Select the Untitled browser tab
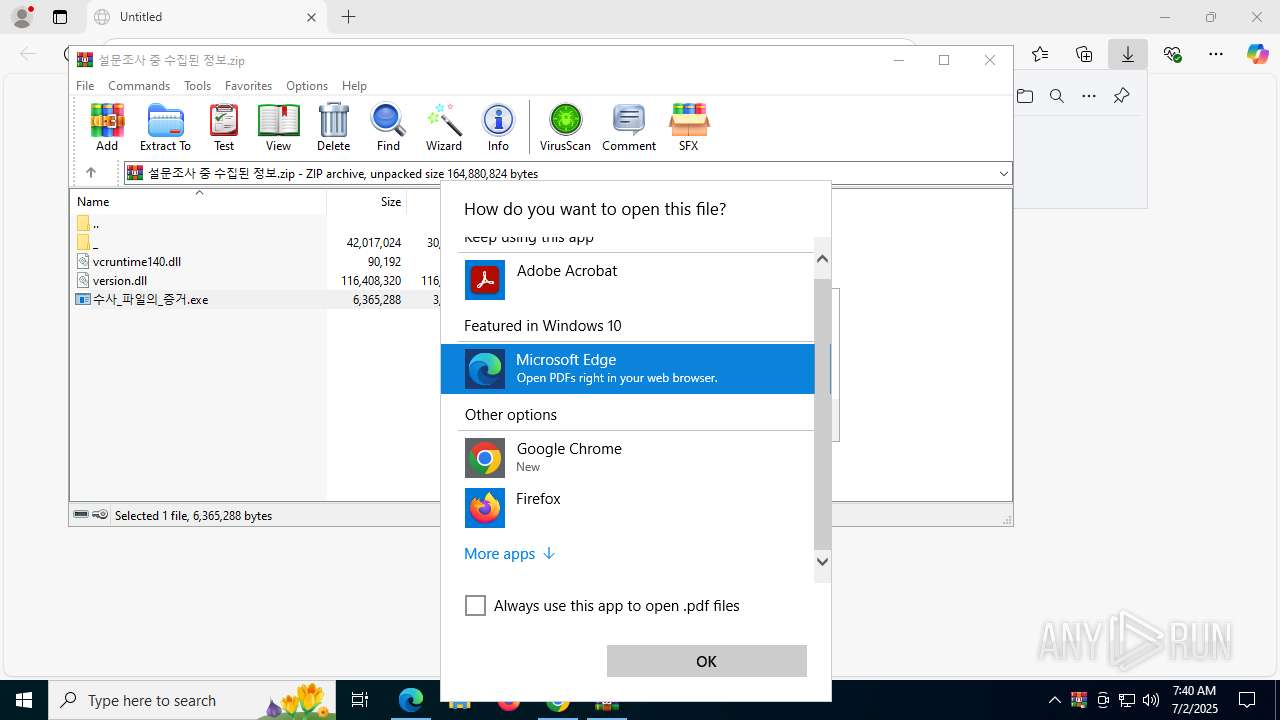Screen dimensions: 1280x720 (205, 17)
